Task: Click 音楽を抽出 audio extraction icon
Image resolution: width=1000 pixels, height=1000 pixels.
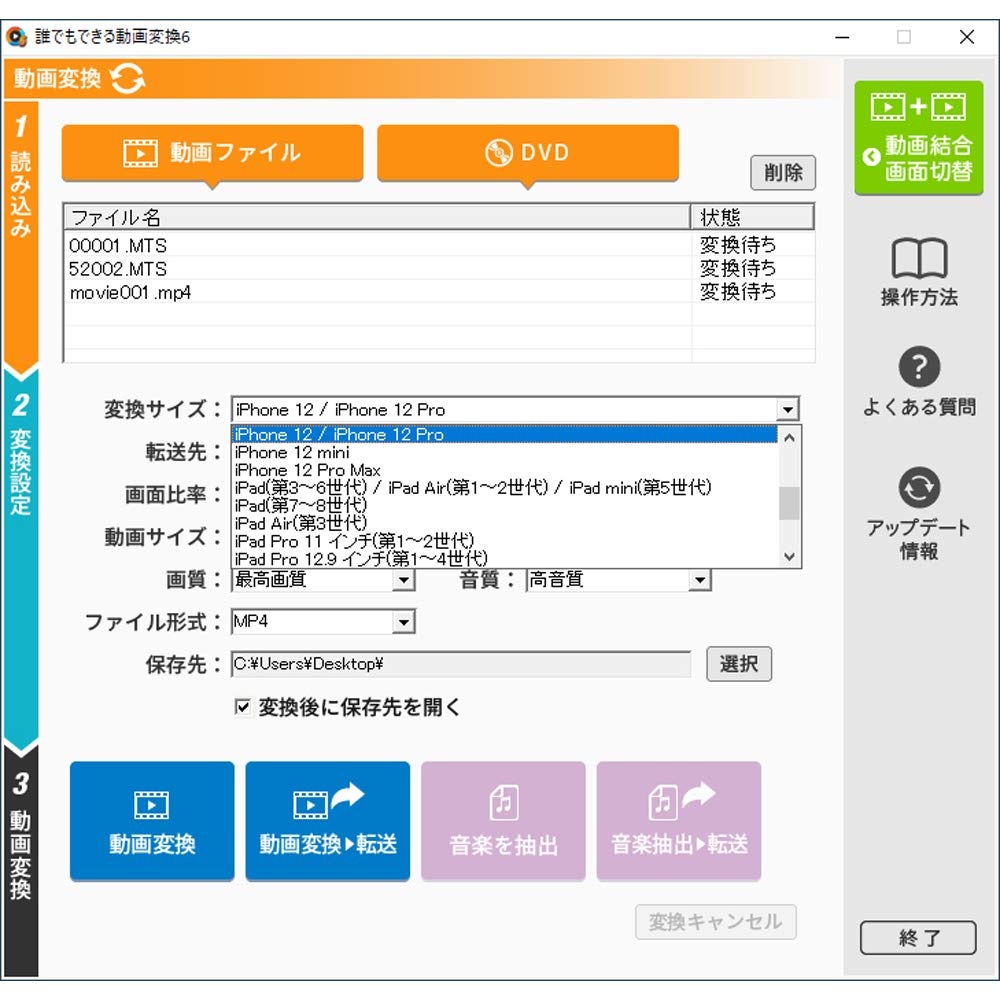Action: (x=503, y=820)
